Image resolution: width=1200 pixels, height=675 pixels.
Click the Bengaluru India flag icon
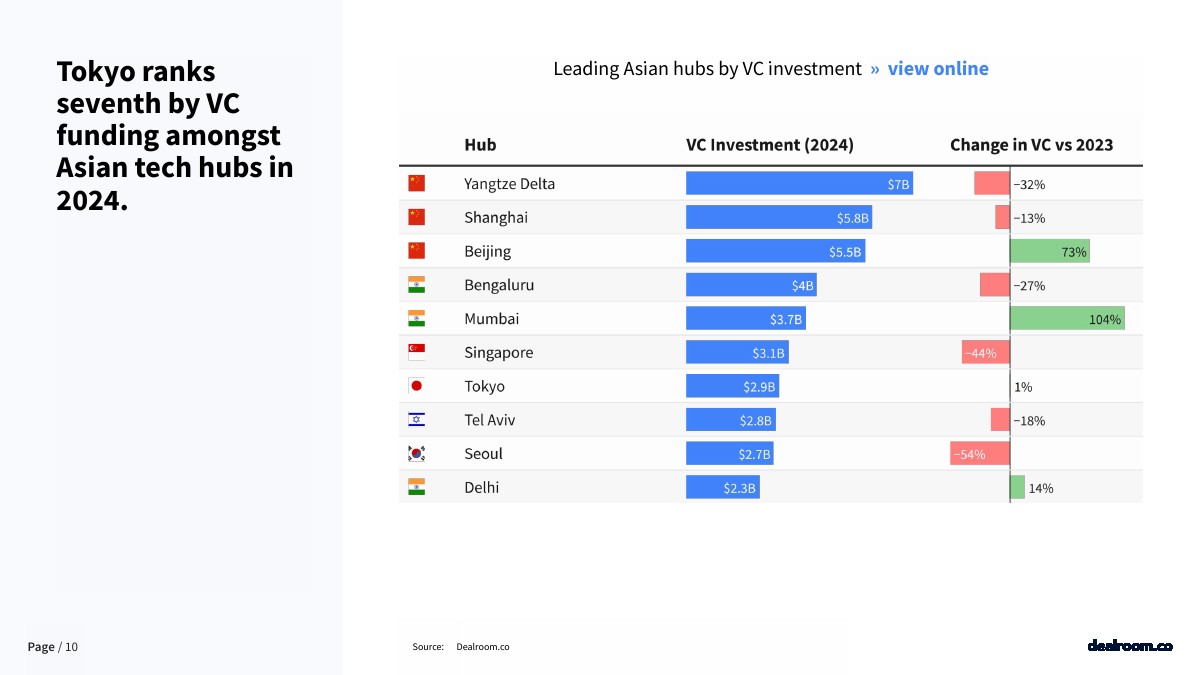point(417,285)
